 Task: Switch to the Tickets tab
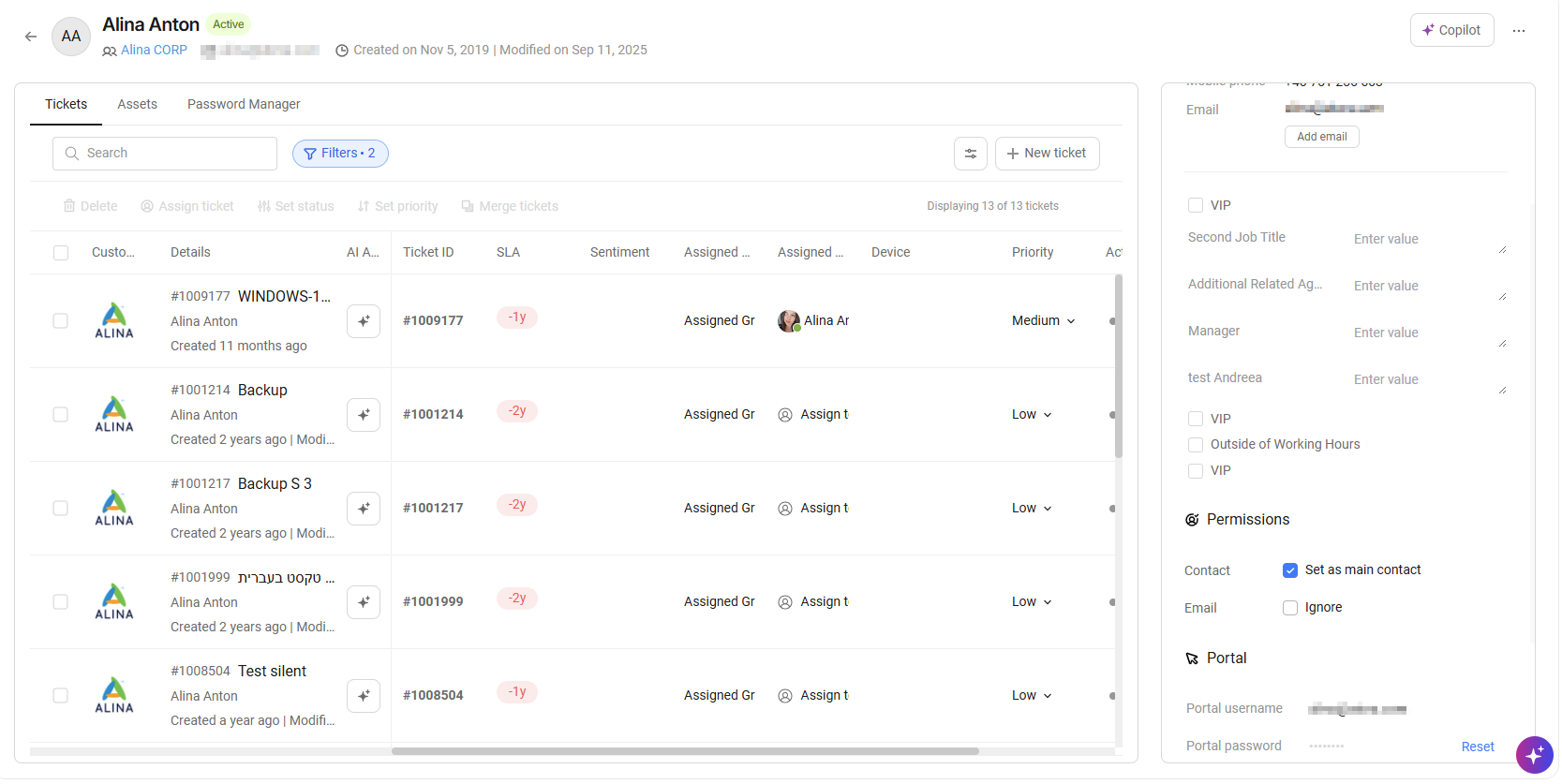[x=66, y=104]
